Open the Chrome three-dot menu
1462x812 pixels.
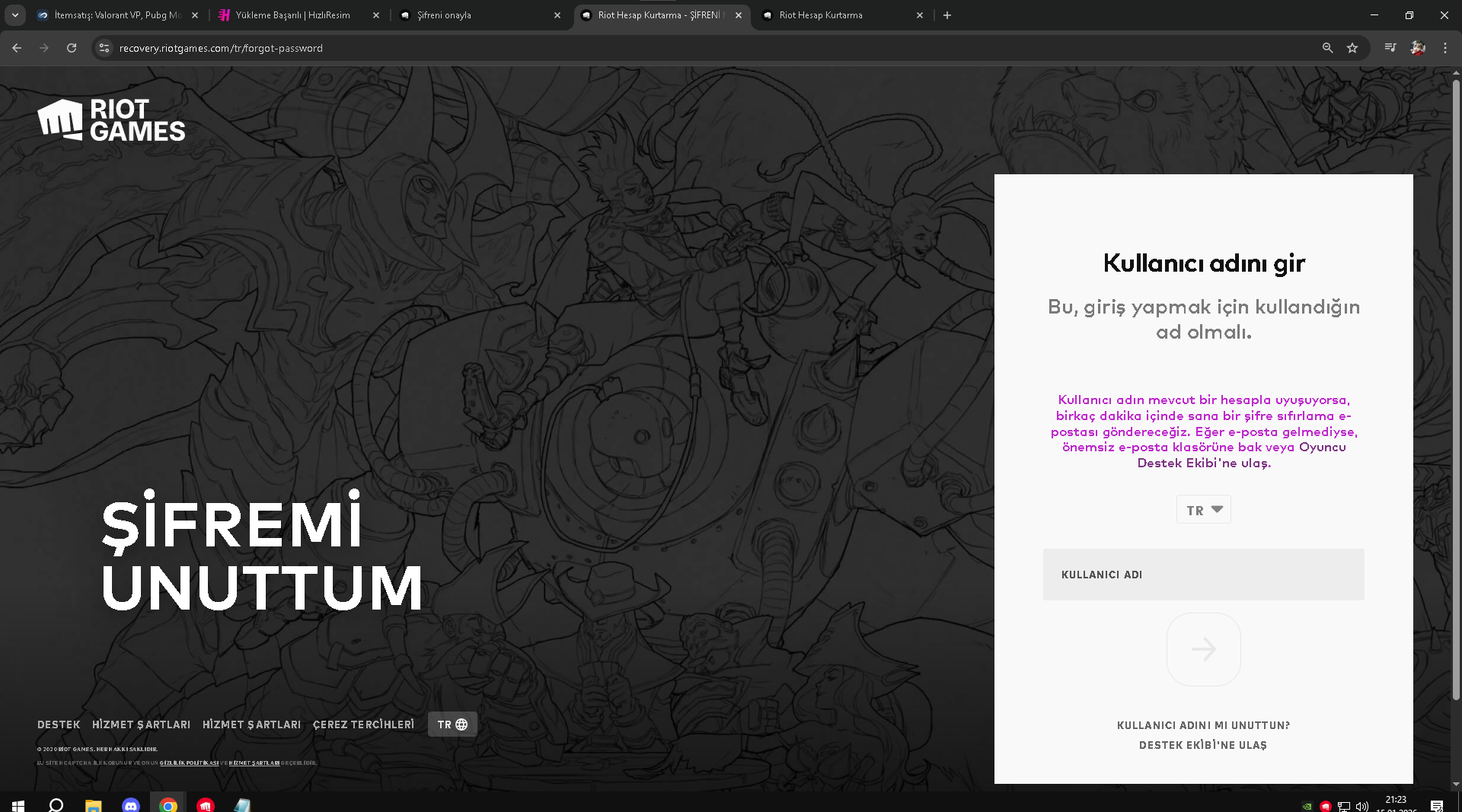coord(1445,48)
